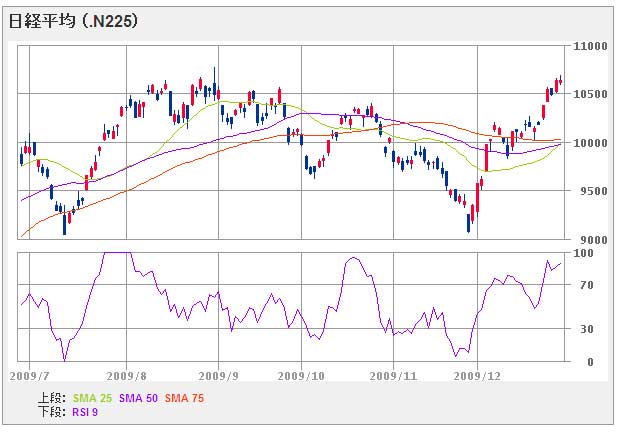Click the RSI 9 legend entry
This screenshot has width=619, height=434.
click(x=85, y=412)
